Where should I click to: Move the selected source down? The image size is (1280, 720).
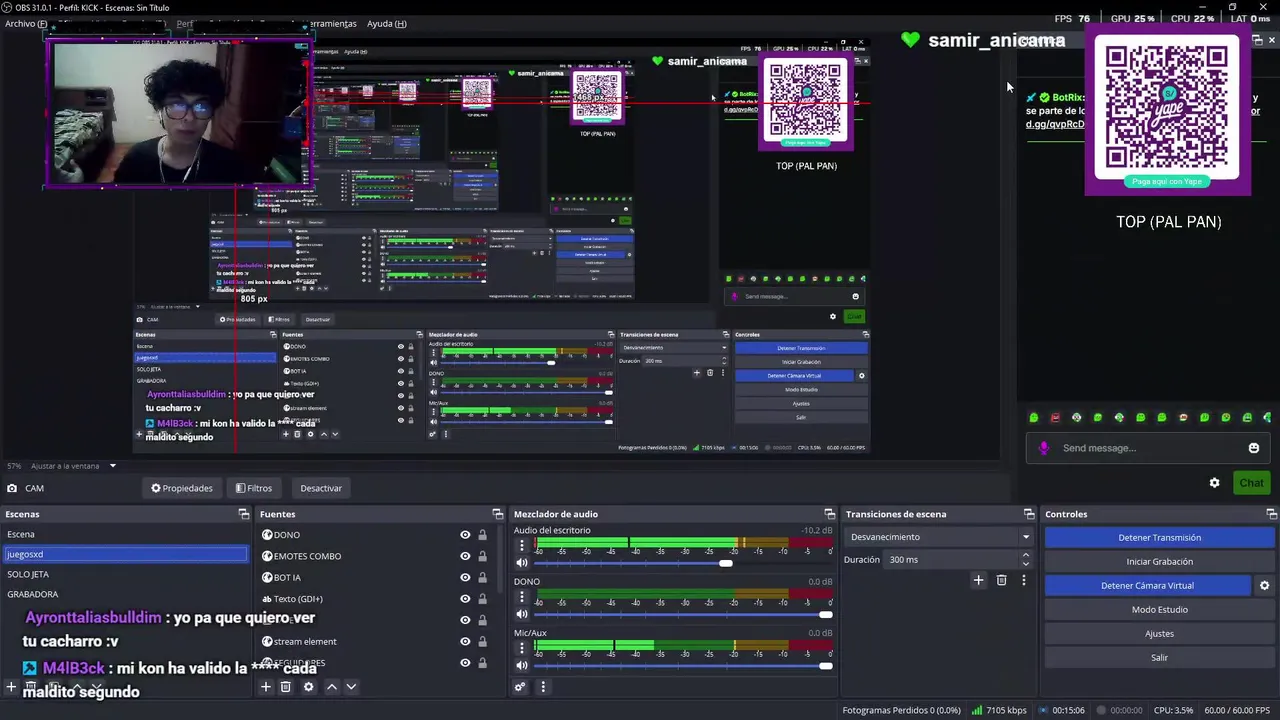[351, 687]
